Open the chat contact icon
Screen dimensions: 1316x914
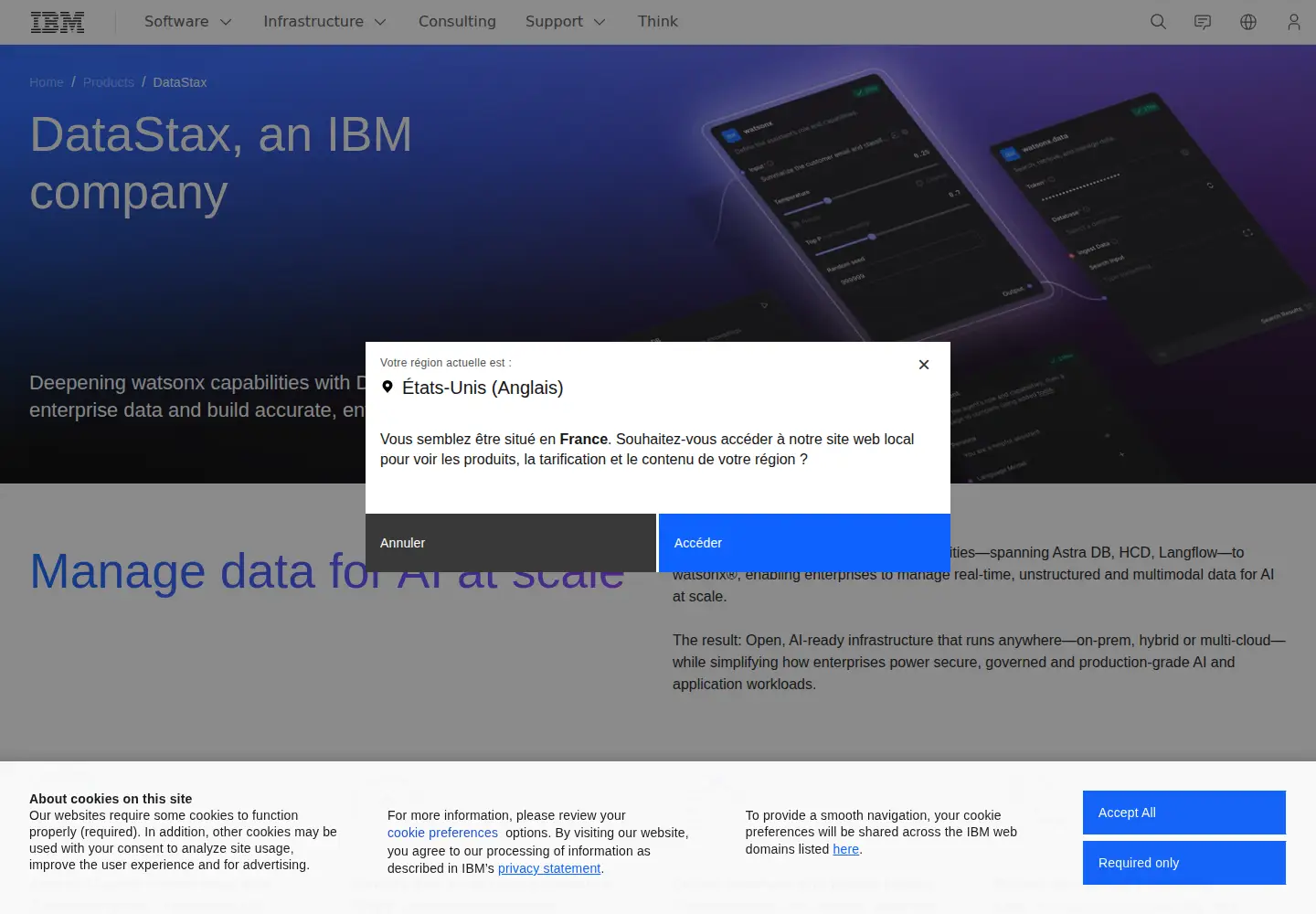1203,22
